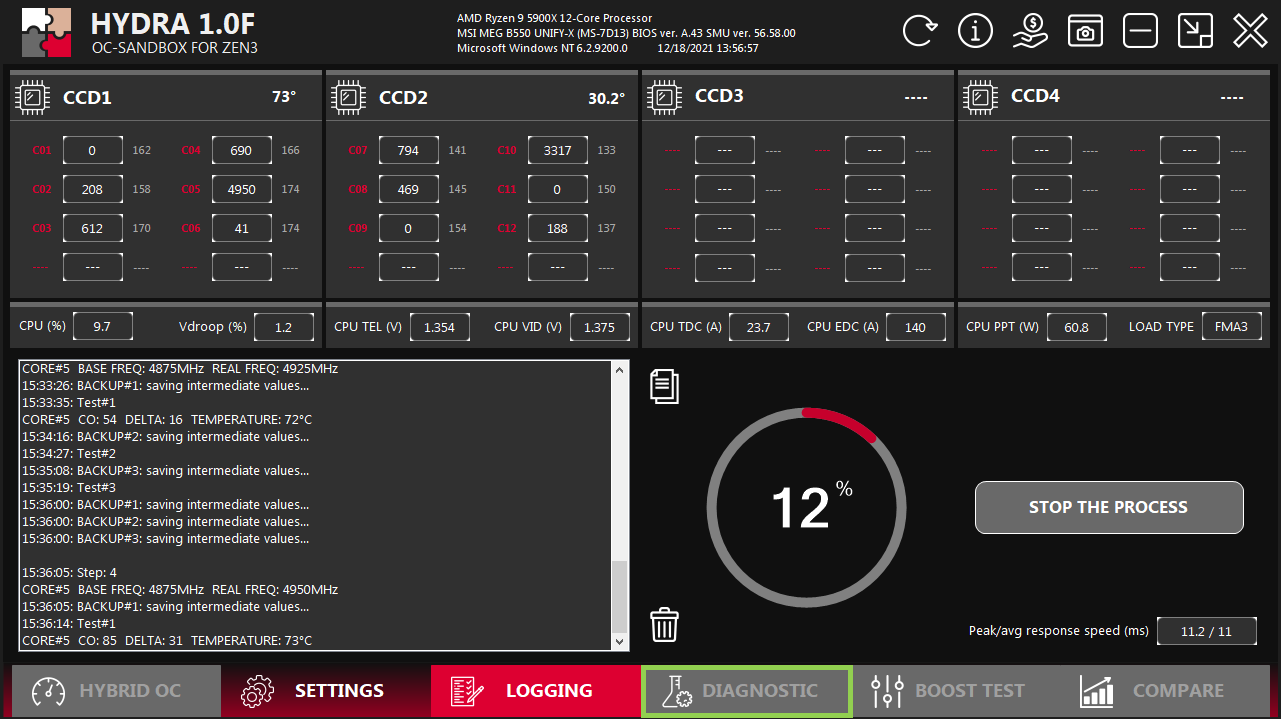Open the COMPARE tab
Image resolution: width=1281 pixels, height=720 pixels.
(x=1166, y=691)
